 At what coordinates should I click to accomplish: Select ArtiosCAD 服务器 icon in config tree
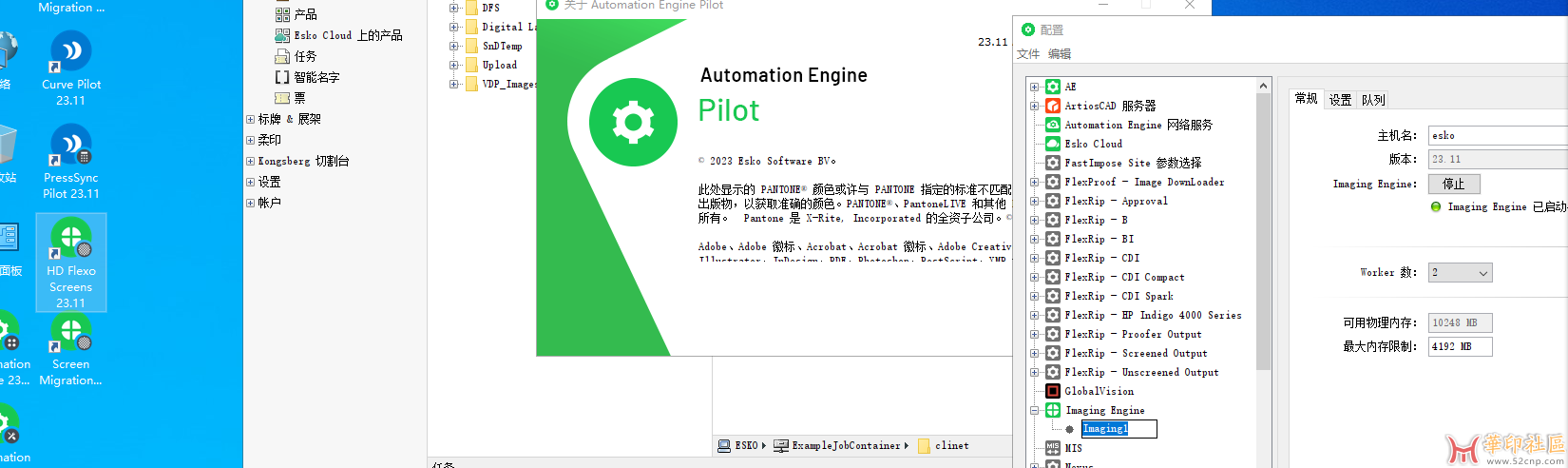[1053, 106]
